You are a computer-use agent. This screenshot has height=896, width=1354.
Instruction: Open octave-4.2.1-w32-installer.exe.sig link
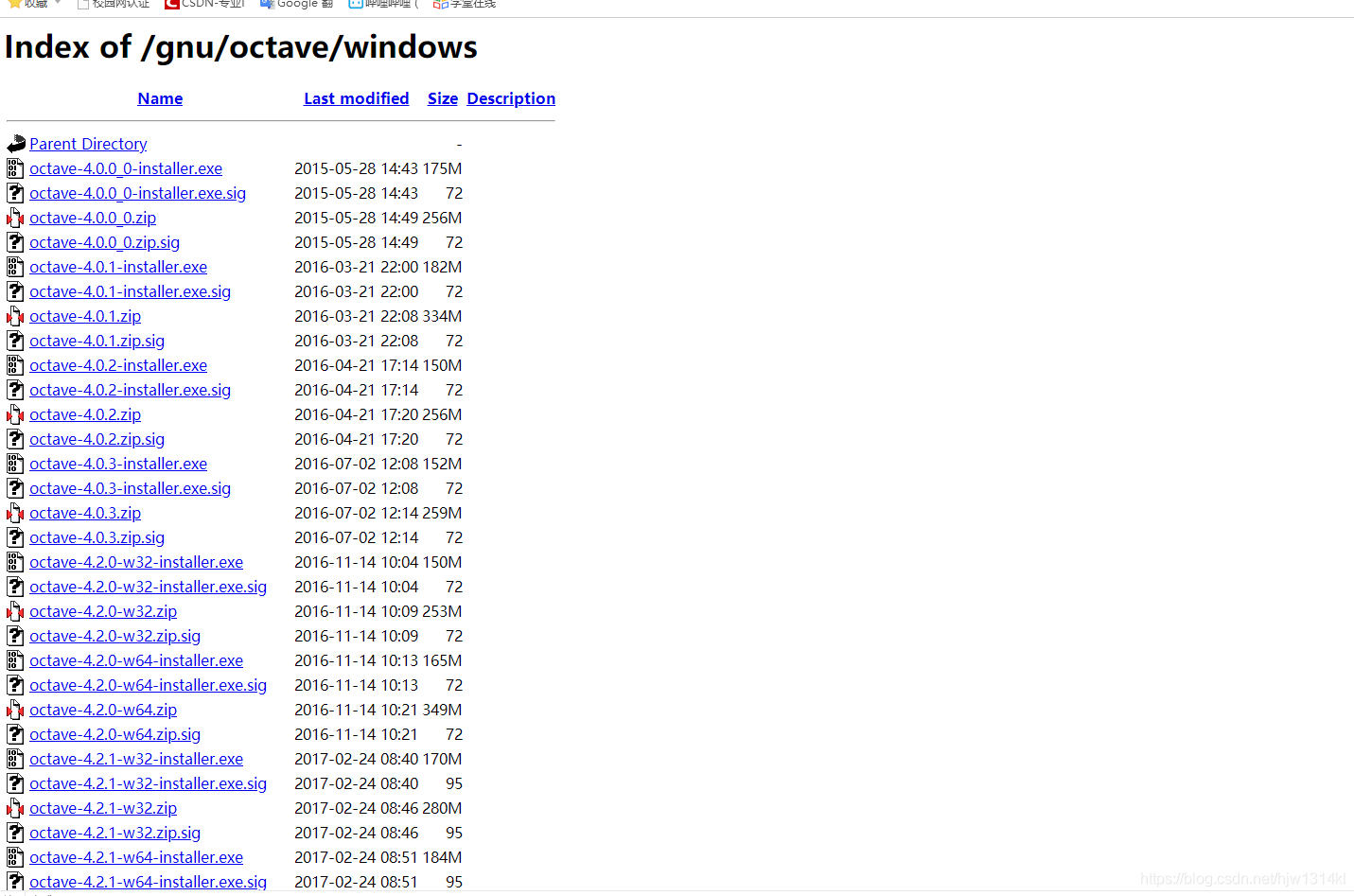tap(148, 783)
